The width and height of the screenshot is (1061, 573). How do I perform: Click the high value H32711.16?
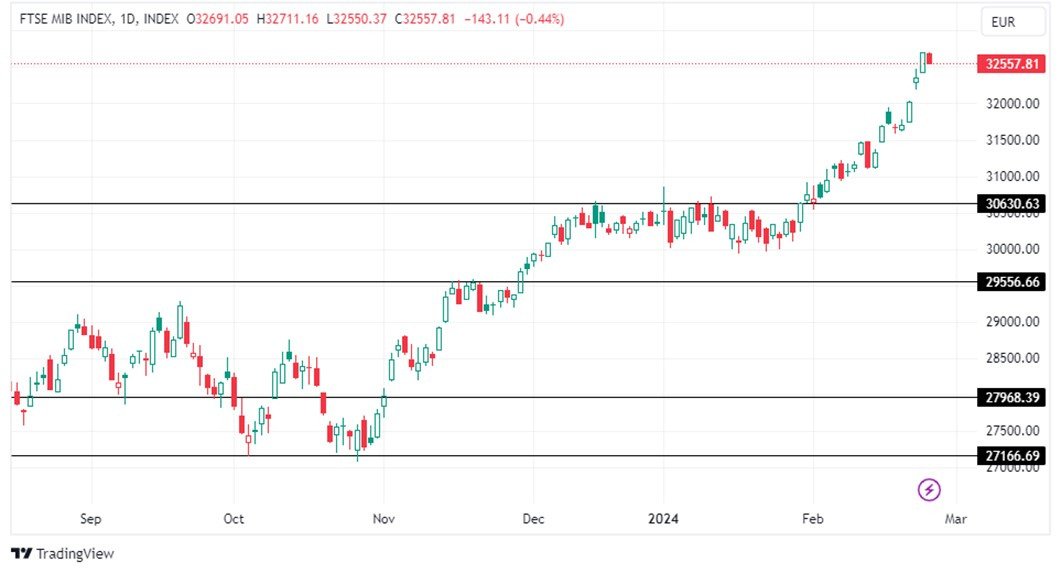[x=288, y=19]
